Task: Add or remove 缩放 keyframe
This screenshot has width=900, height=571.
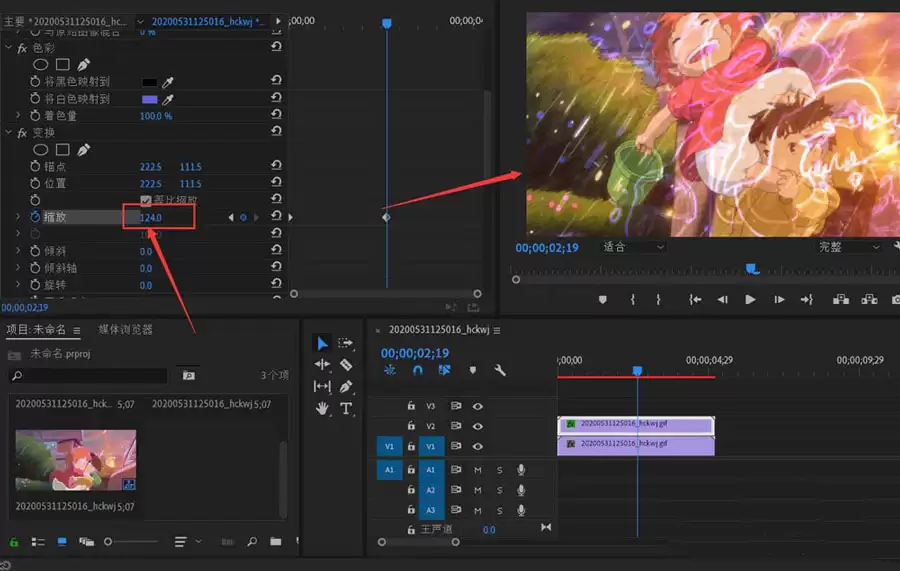Action: click(x=243, y=217)
